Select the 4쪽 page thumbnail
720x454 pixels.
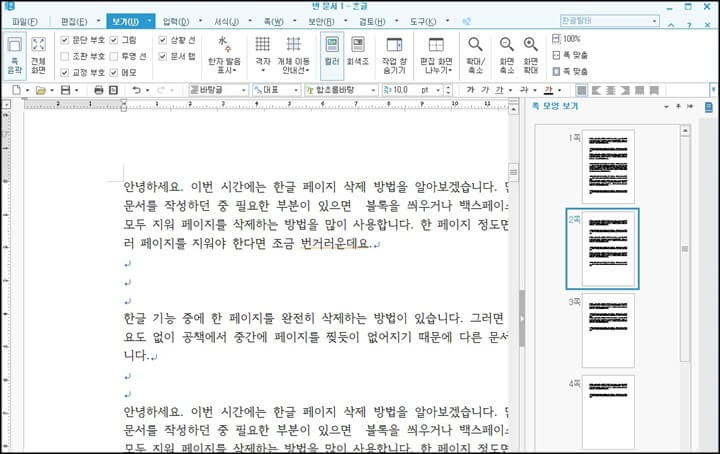608,412
